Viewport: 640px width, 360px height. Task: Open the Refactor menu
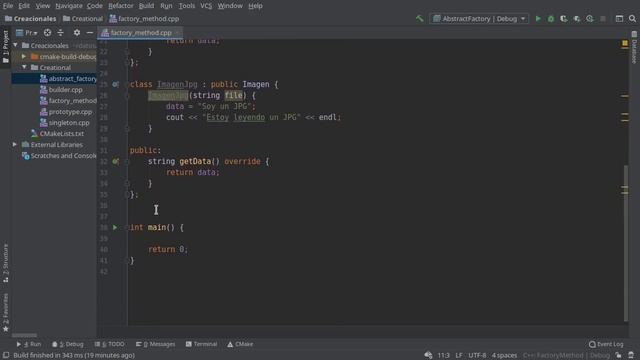[120, 6]
